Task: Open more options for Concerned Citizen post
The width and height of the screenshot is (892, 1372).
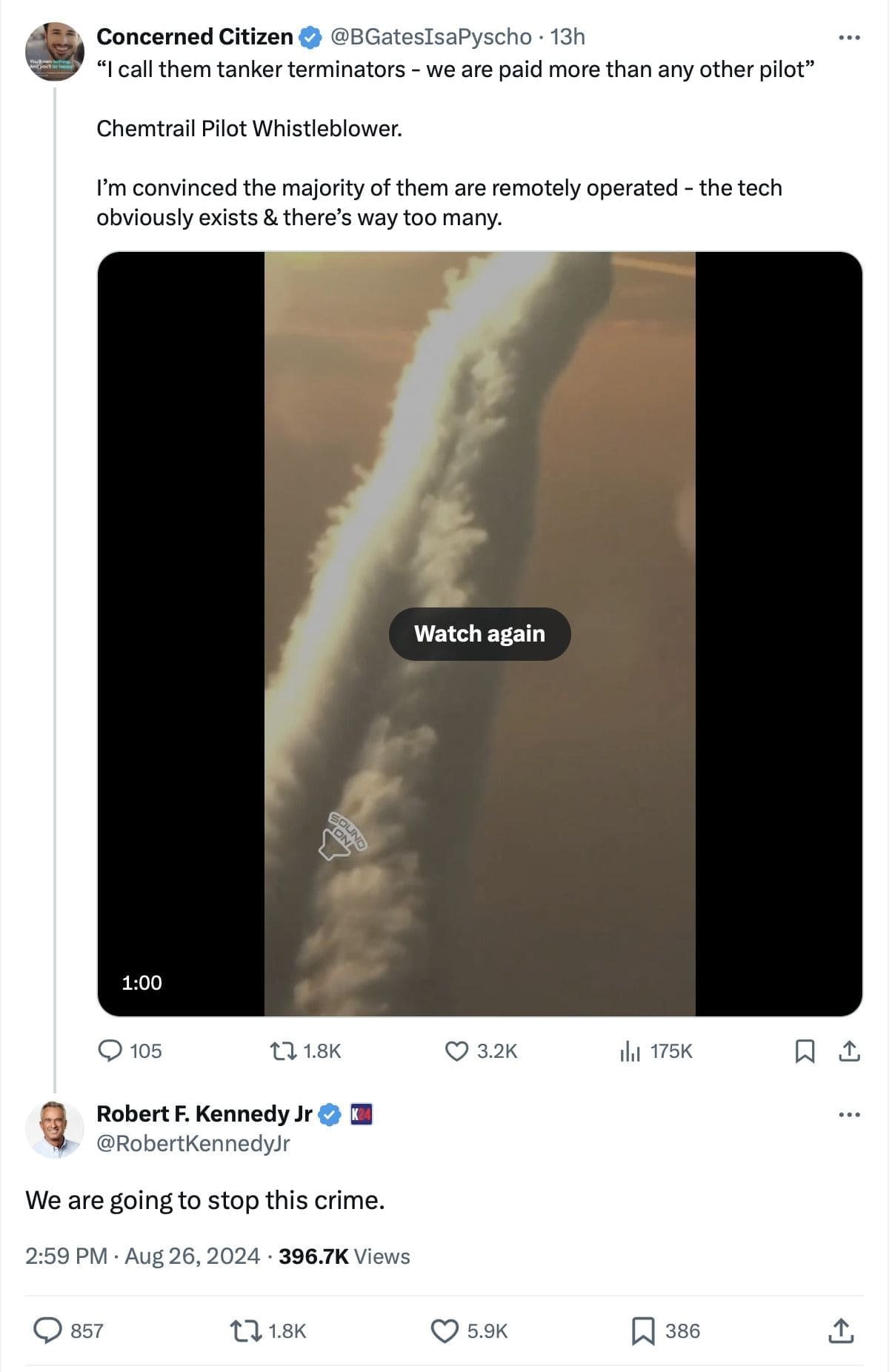Action: (x=849, y=37)
